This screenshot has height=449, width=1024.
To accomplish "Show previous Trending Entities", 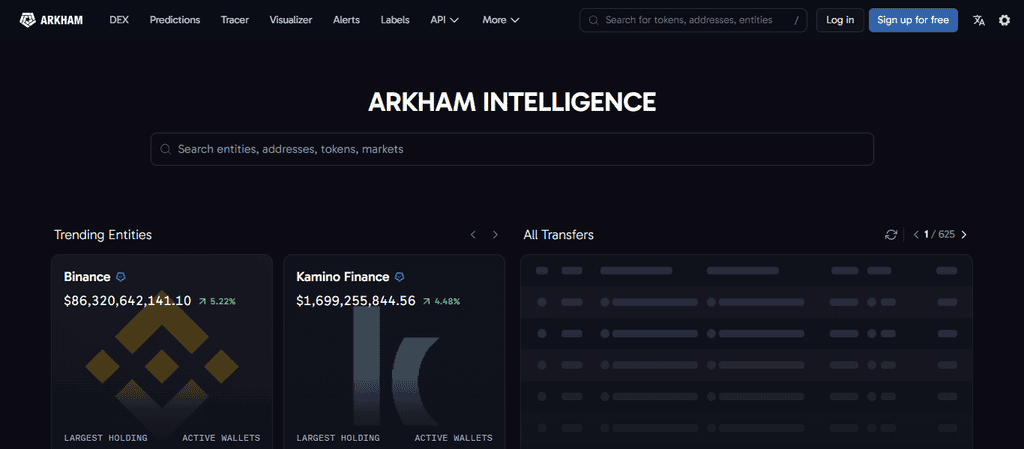I will [473, 234].
